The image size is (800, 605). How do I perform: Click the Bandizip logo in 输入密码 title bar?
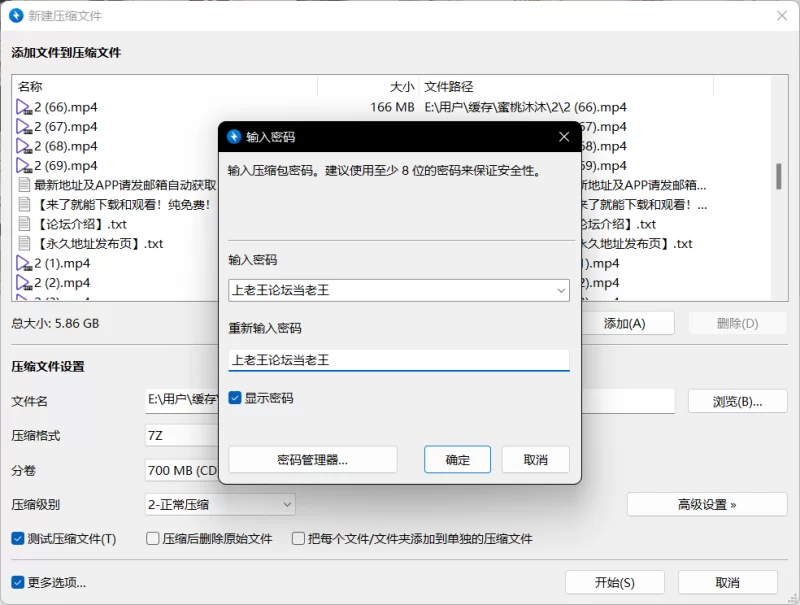pyautogui.click(x=234, y=137)
